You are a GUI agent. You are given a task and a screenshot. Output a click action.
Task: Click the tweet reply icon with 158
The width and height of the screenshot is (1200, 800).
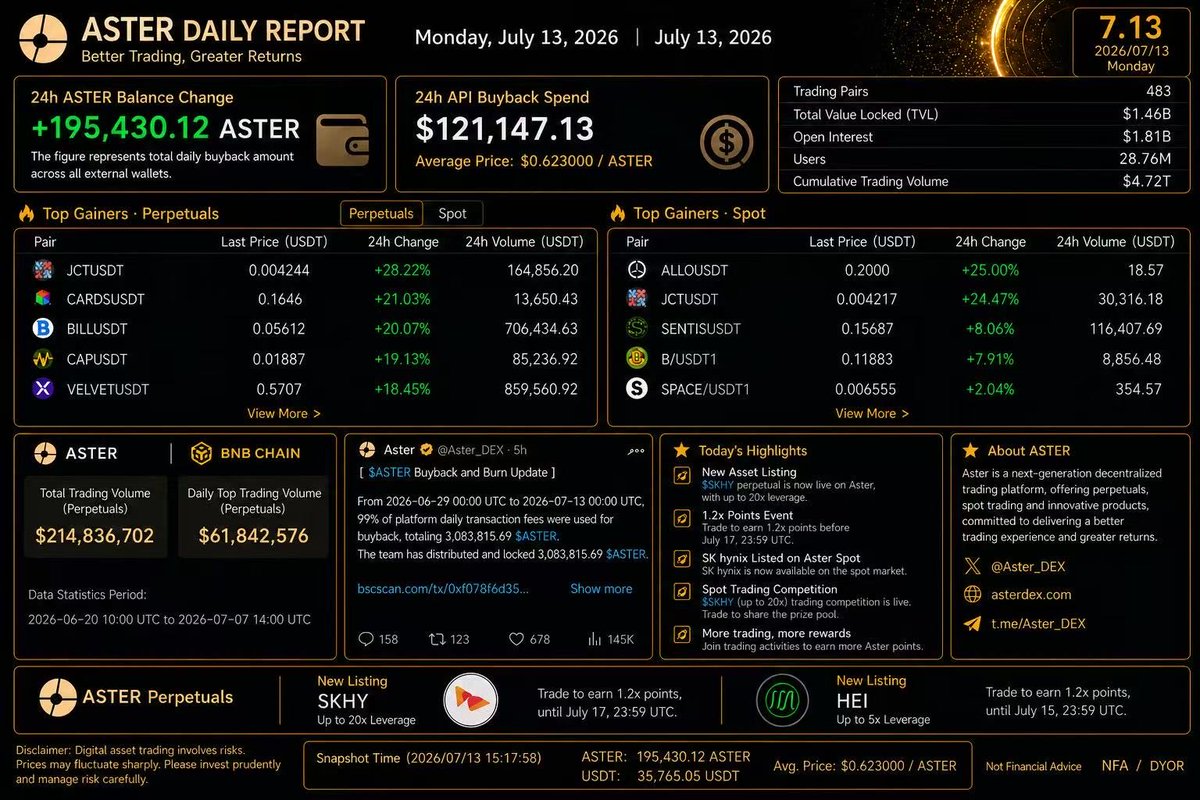(365, 638)
